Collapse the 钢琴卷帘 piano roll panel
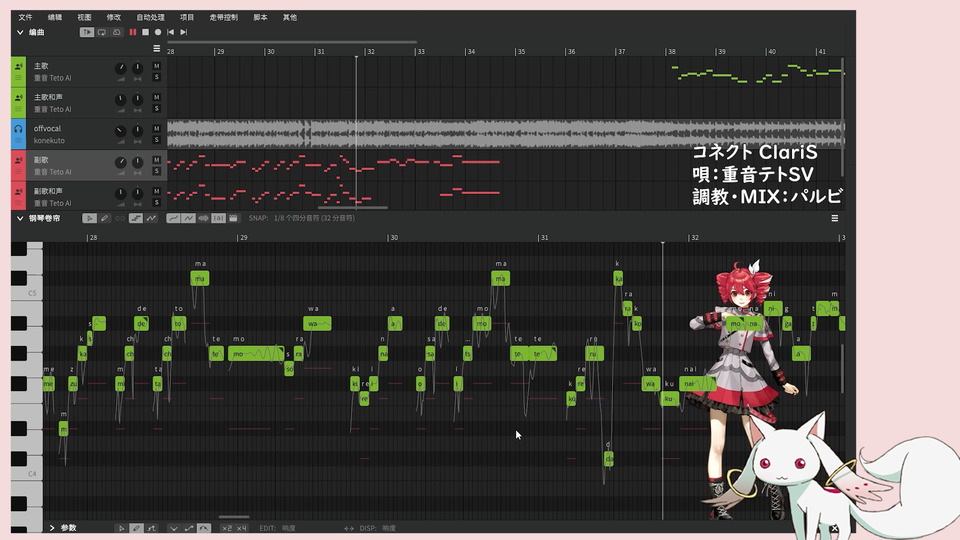 click(20, 218)
